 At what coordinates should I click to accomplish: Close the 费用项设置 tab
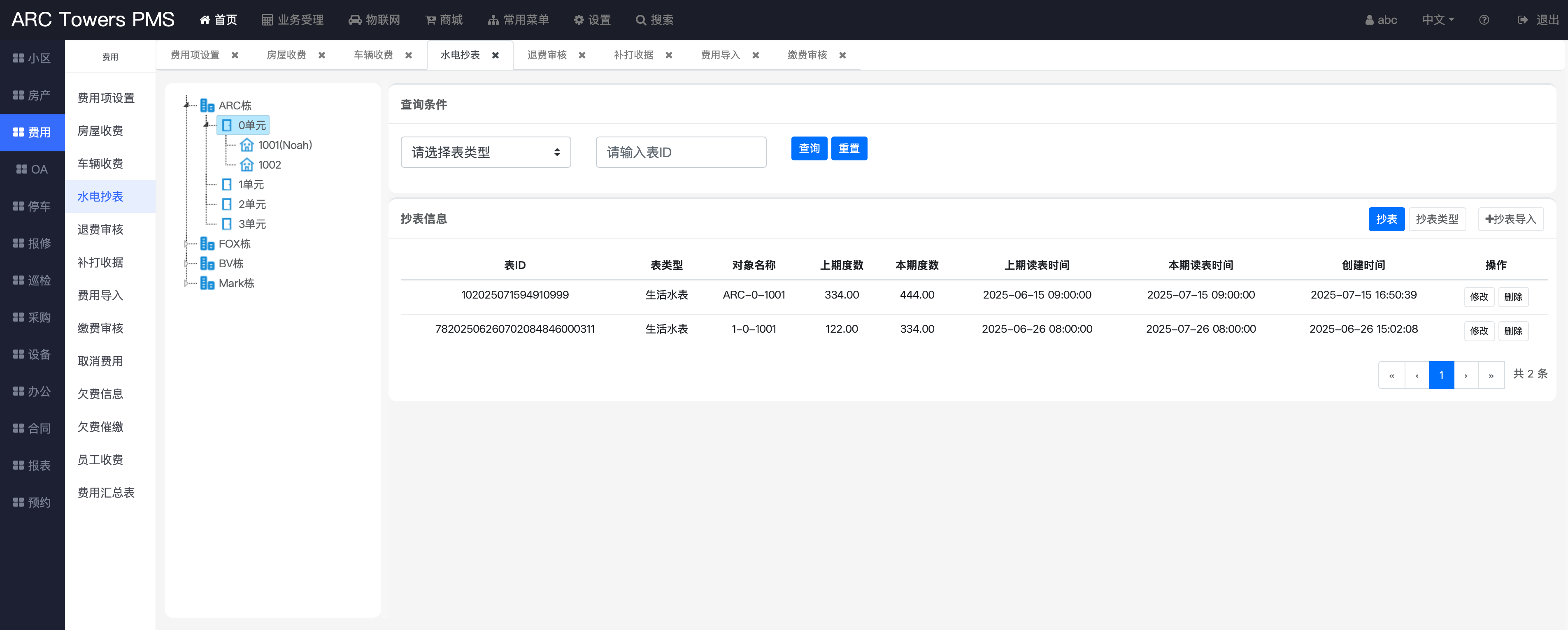[x=235, y=56]
